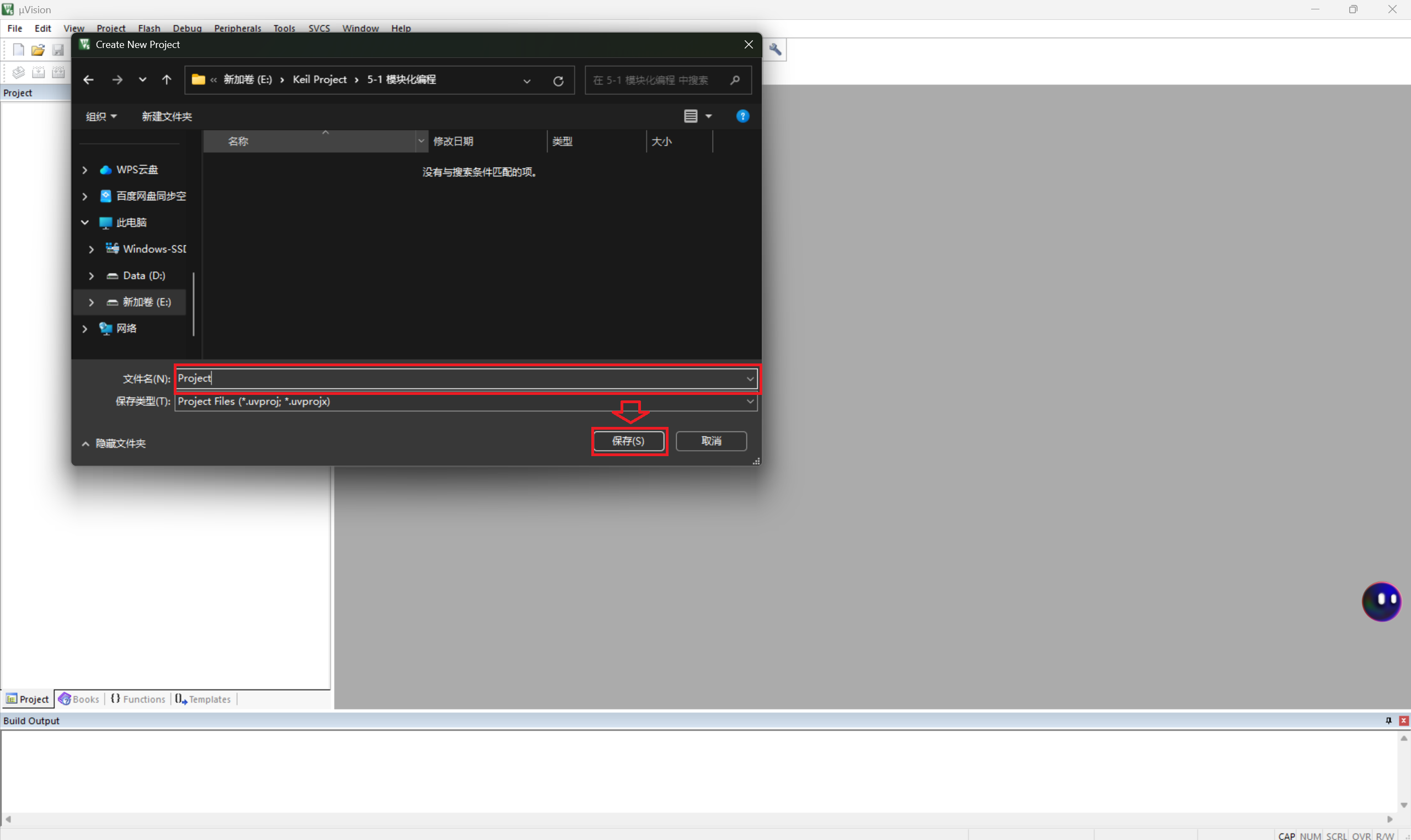Open the Peripherals menu
This screenshot has width=1411, height=840.
point(237,28)
